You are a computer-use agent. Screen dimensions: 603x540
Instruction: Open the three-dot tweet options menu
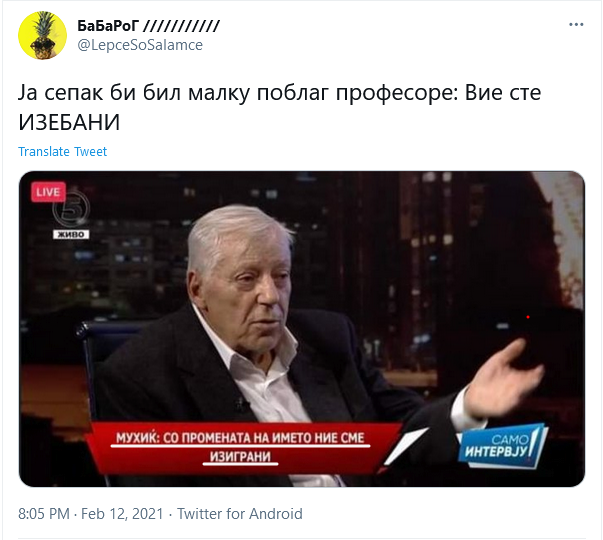576,25
